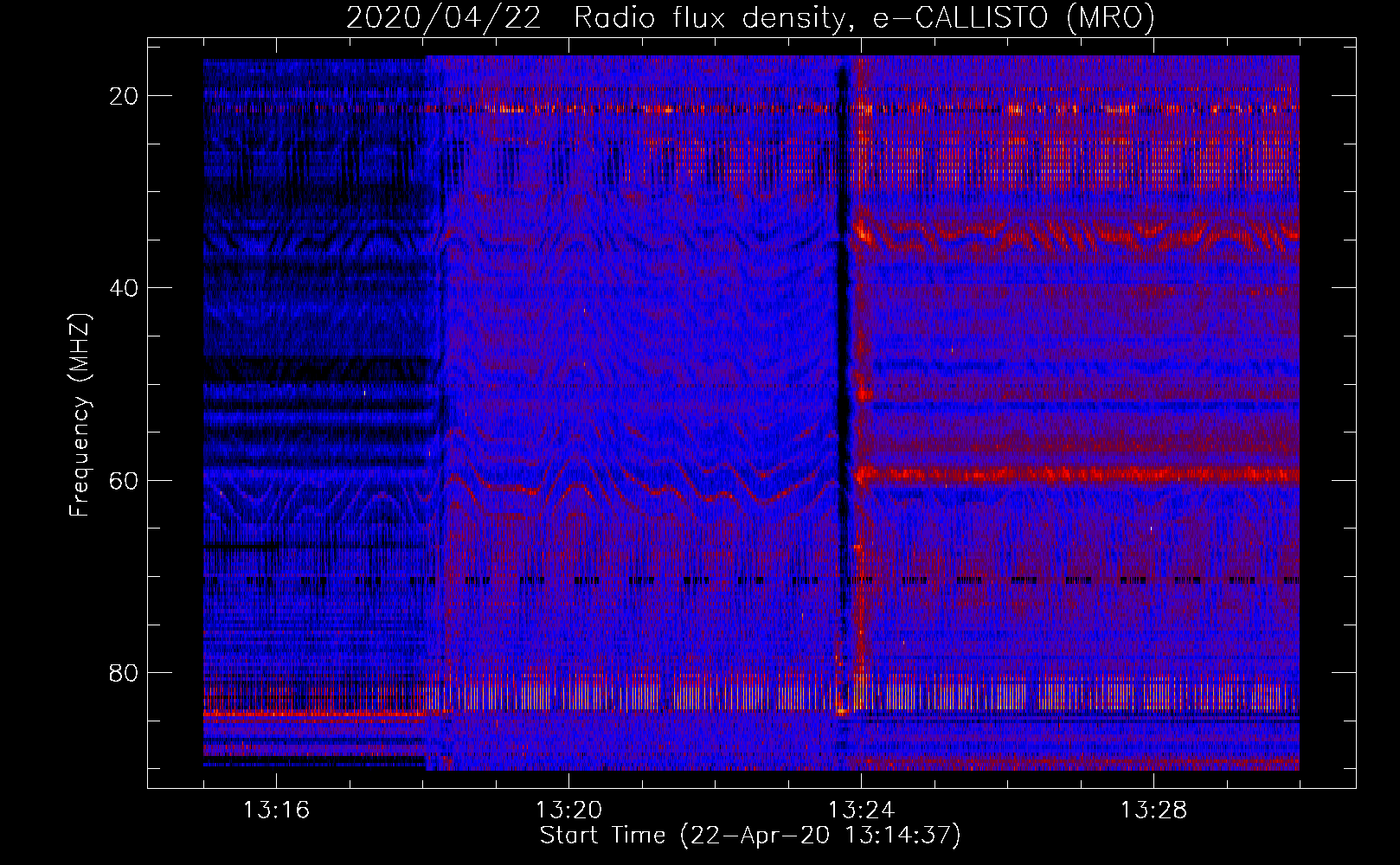Click the 13:16 time tick label
This screenshot has width=1400, height=865.
click(276, 811)
